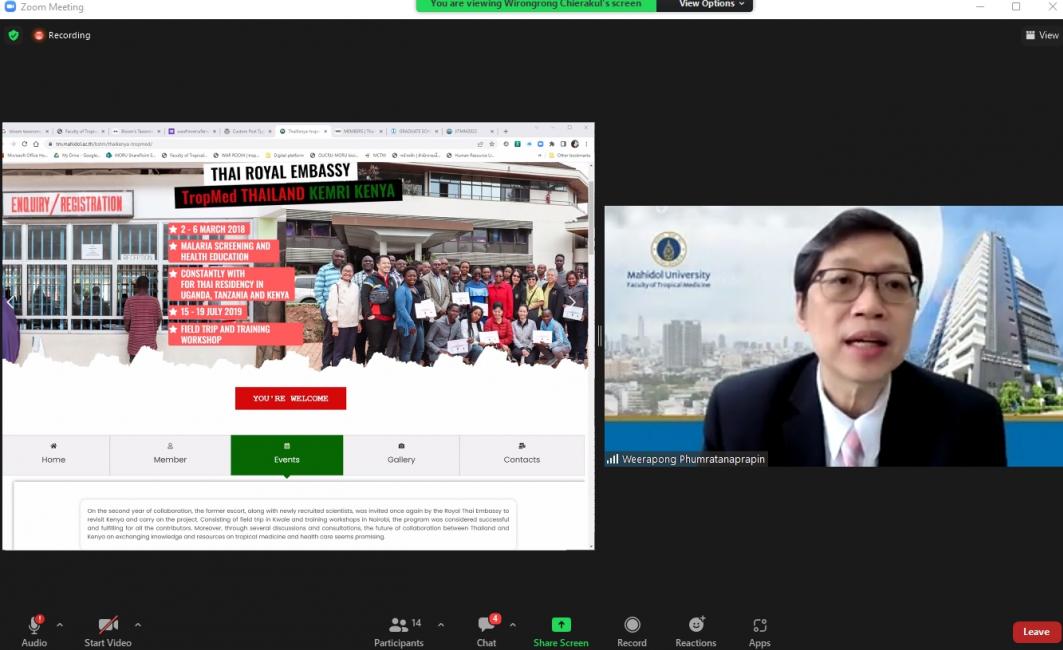
Task: Check meeting encryption shield icon
Action: point(14,35)
